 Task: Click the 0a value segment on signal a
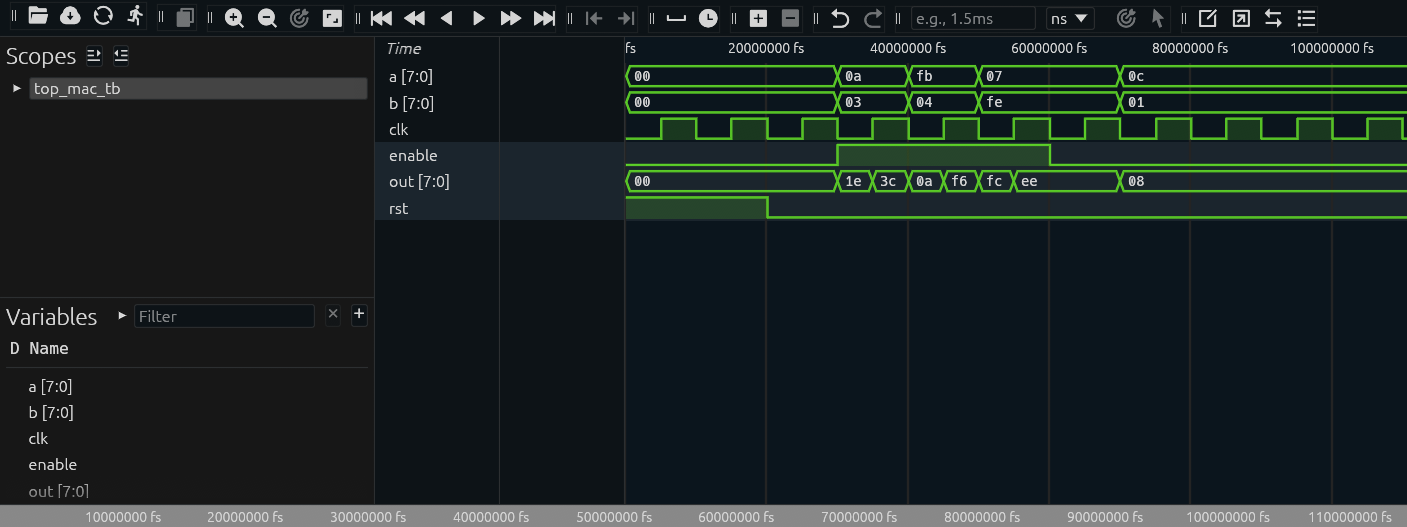[x=872, y=76]
